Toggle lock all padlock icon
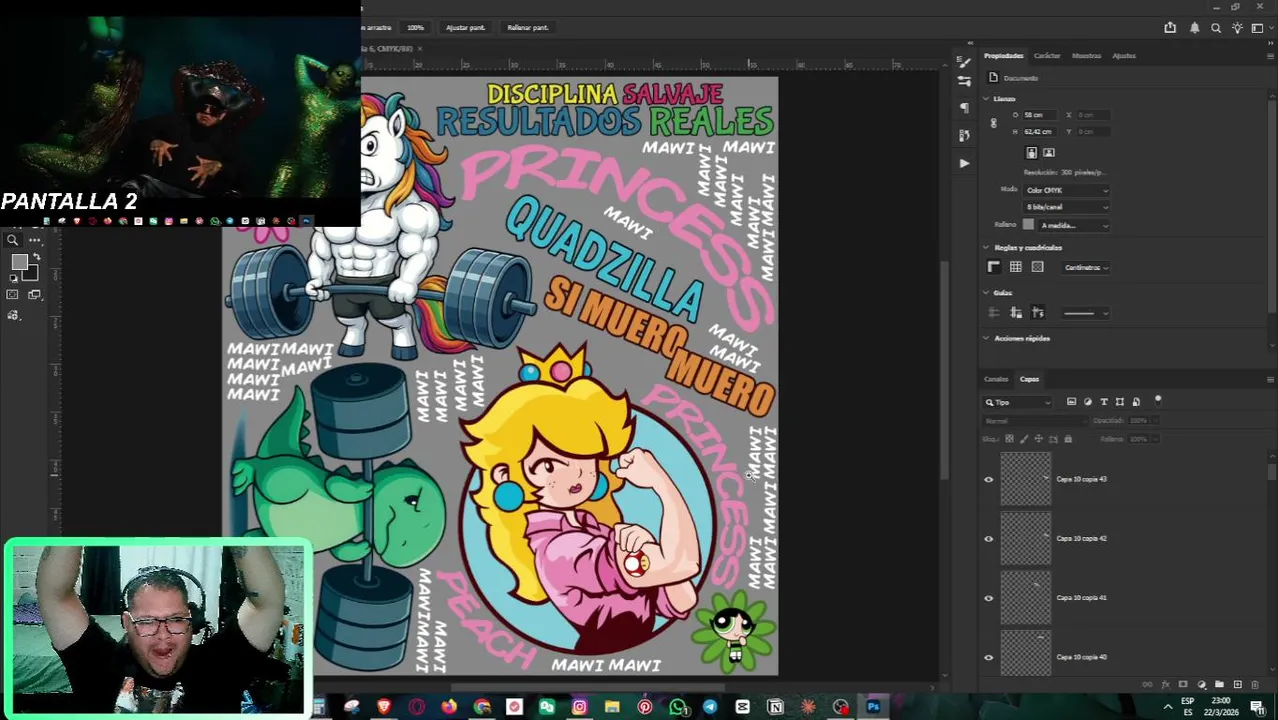The width and height of the screenshot is (1278, 720). click(x=1068, y=438)
